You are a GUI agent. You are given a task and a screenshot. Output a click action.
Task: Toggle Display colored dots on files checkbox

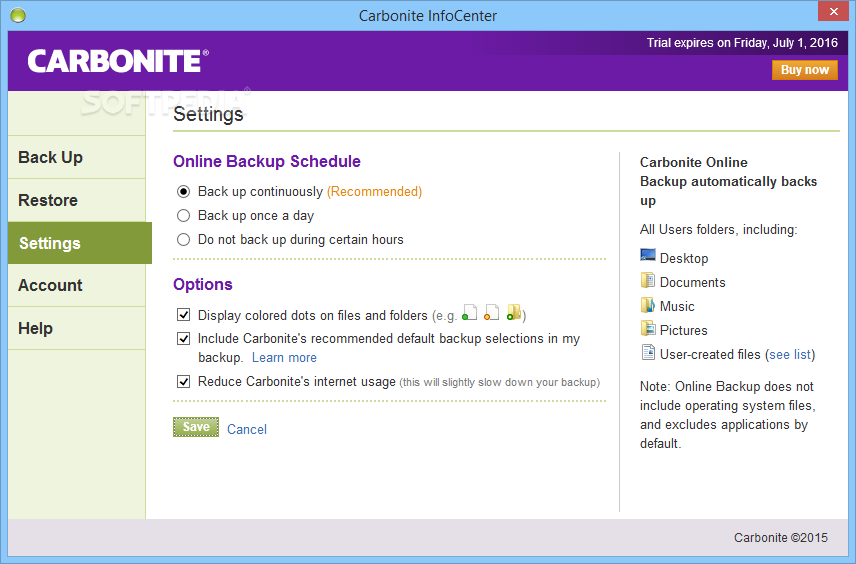pos(183,315)
